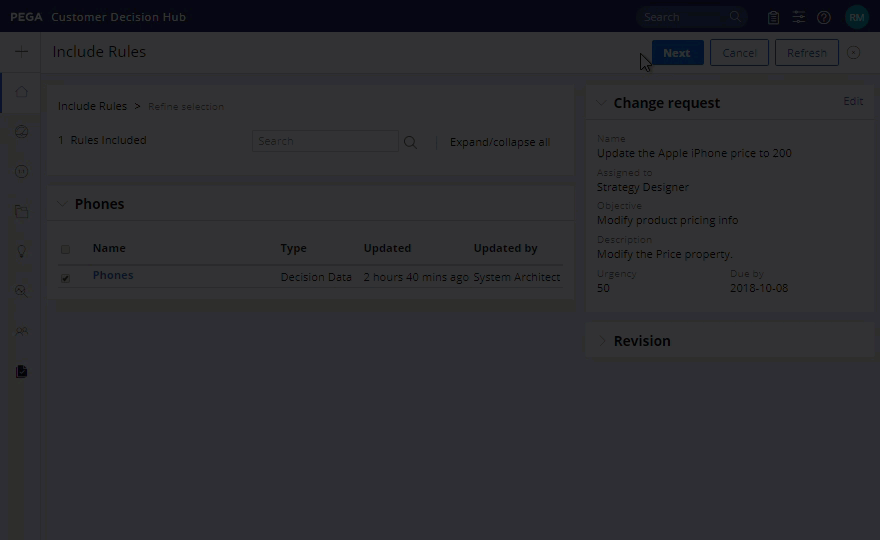Click the Cancel button
The height and width of the screenshot is (540, 880).
(739, 53)
